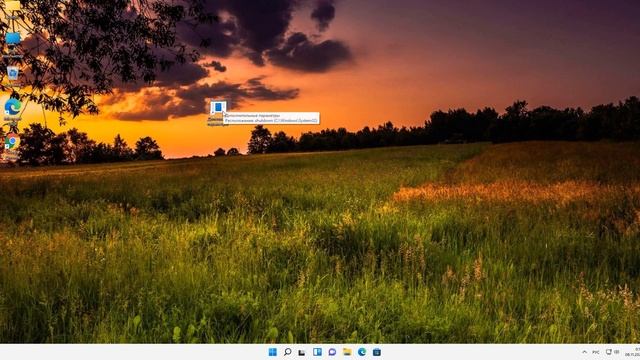Open taskbar Search magnifier
Viewport: 640px width, 360px height.
[287, 352]
